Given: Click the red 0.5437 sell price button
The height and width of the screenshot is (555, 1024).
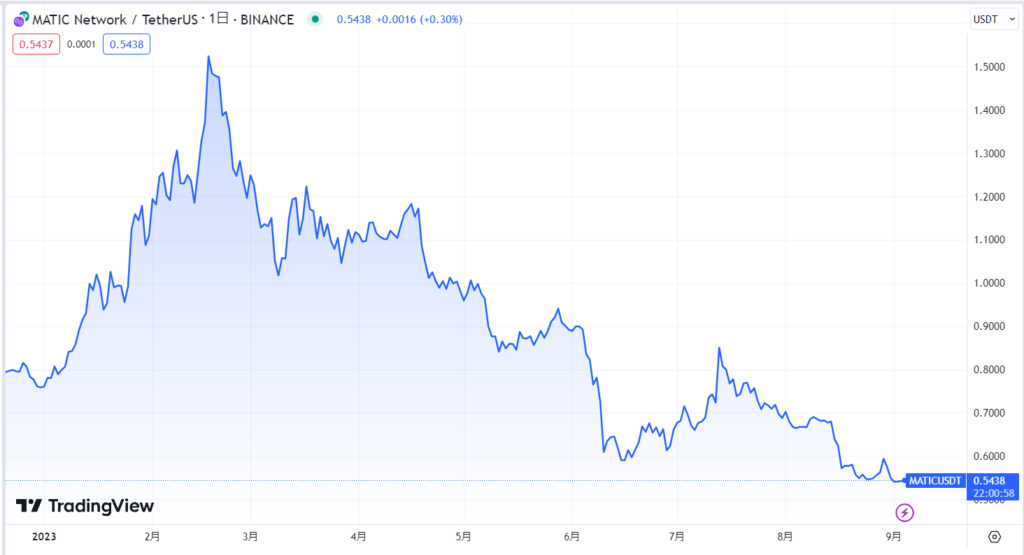Looking at the screenshot, I should (35, 44).
